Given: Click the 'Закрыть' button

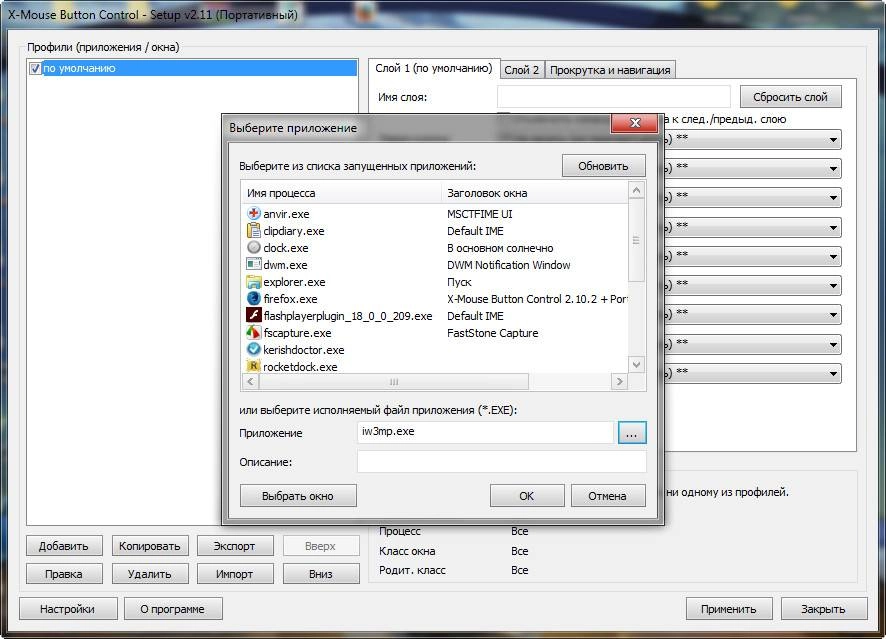Looking at the screenshot, I should pos(824,609).
